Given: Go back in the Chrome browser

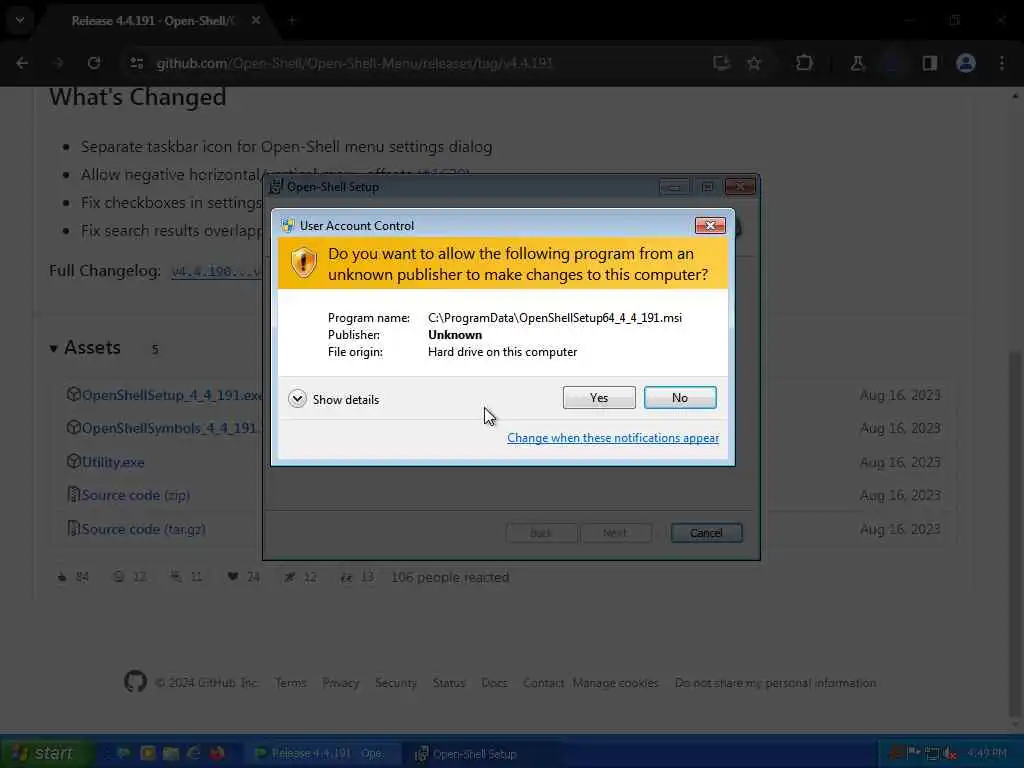Looking at the screenshot, I should pos(22,63).
